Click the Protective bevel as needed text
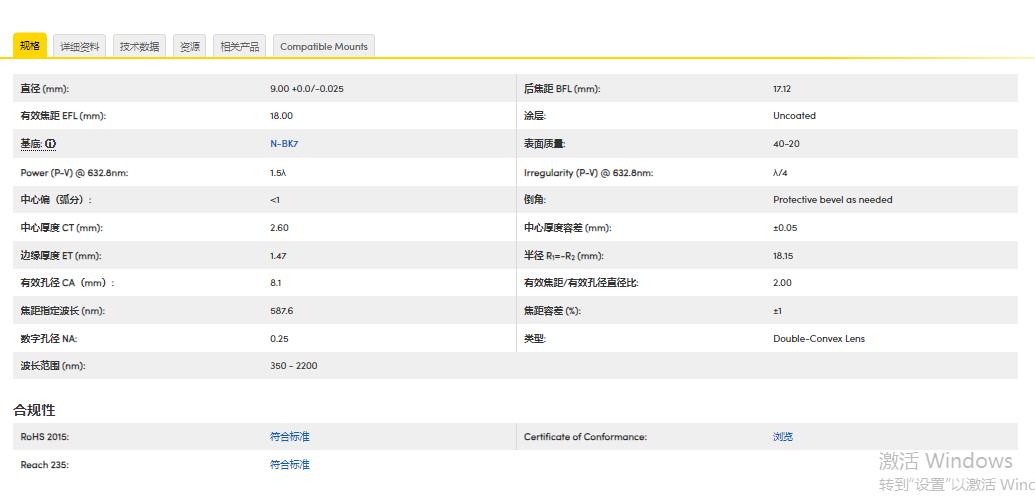 (832, 200)
